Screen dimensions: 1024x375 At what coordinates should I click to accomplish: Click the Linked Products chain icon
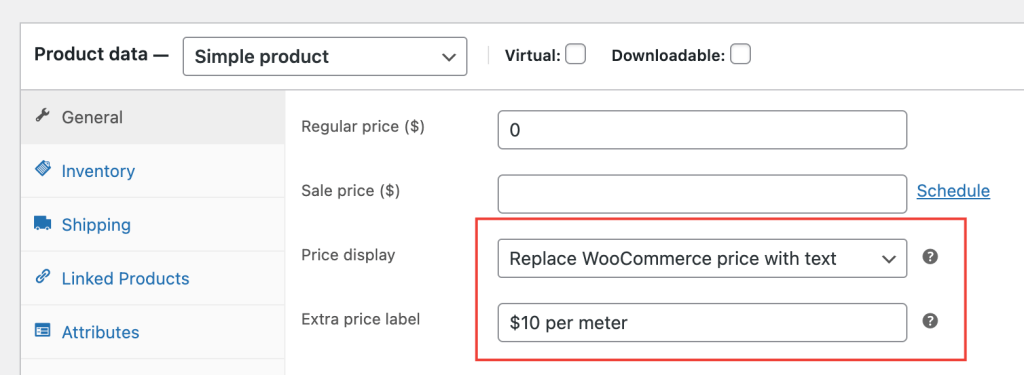42,278
